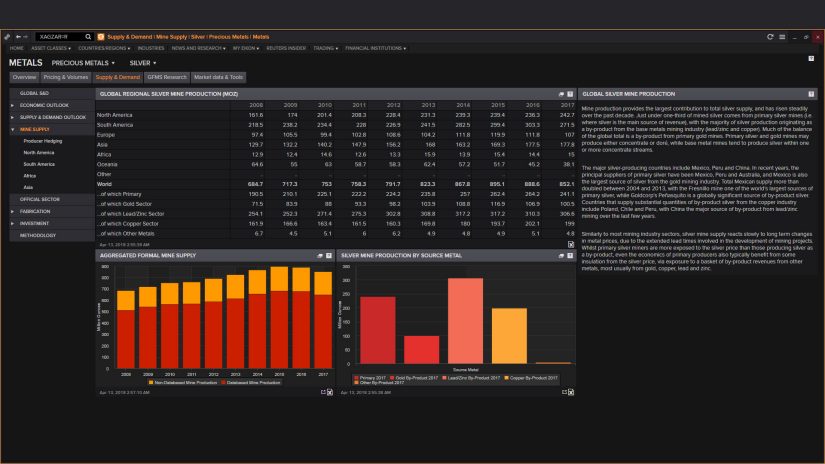Switch to Market data & Tools tab
Screen dimensions: 825x464
[218, 77]
